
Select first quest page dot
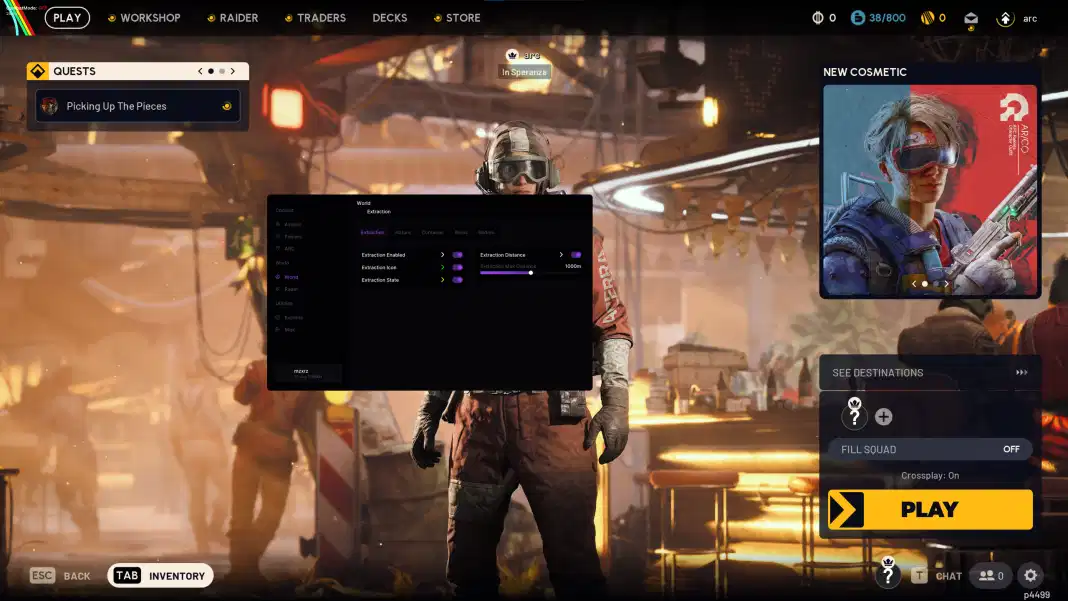tap(211, 71)
